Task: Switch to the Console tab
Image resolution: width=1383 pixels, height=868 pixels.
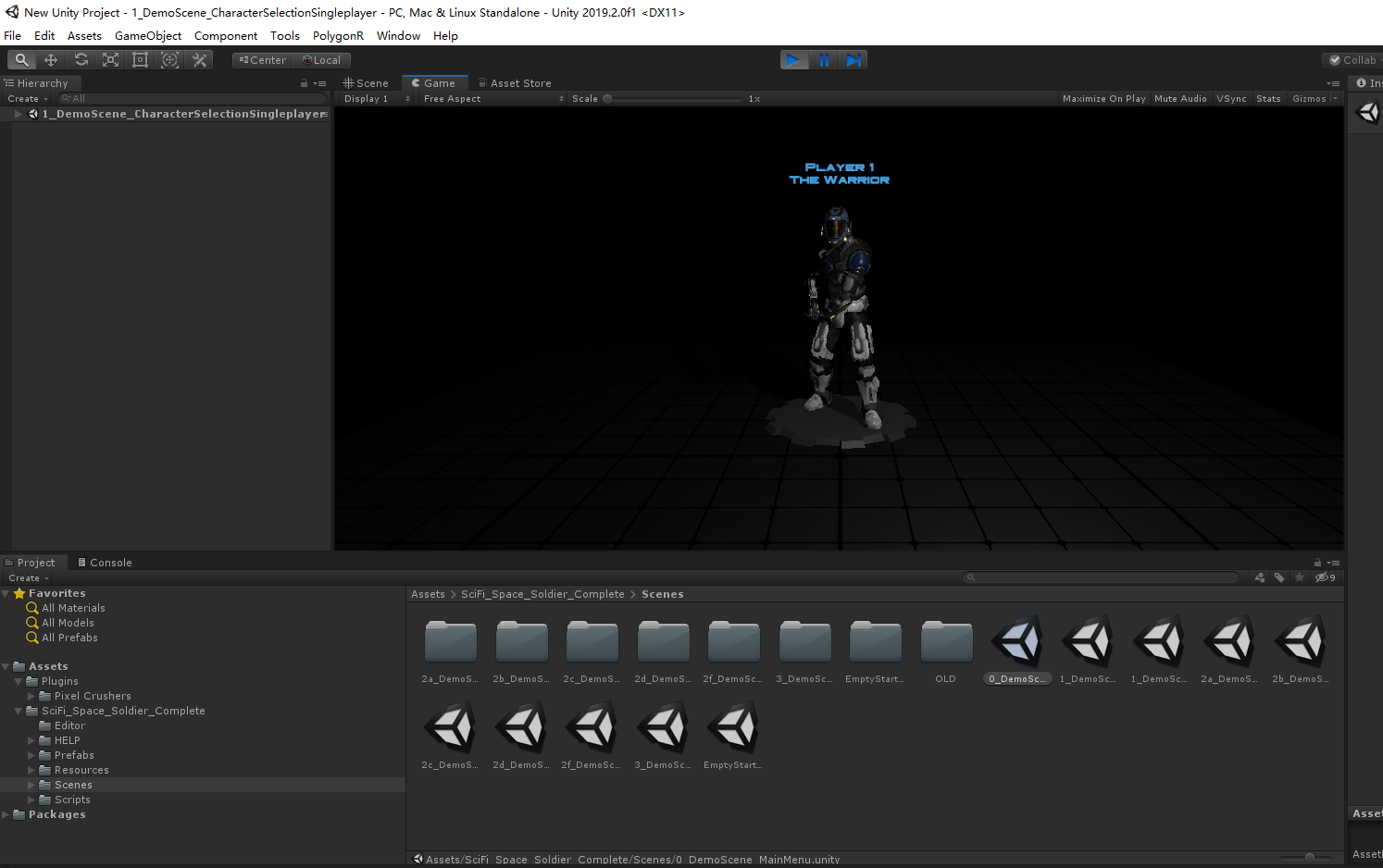Action: pyautogui.click(x=105, y=563)
